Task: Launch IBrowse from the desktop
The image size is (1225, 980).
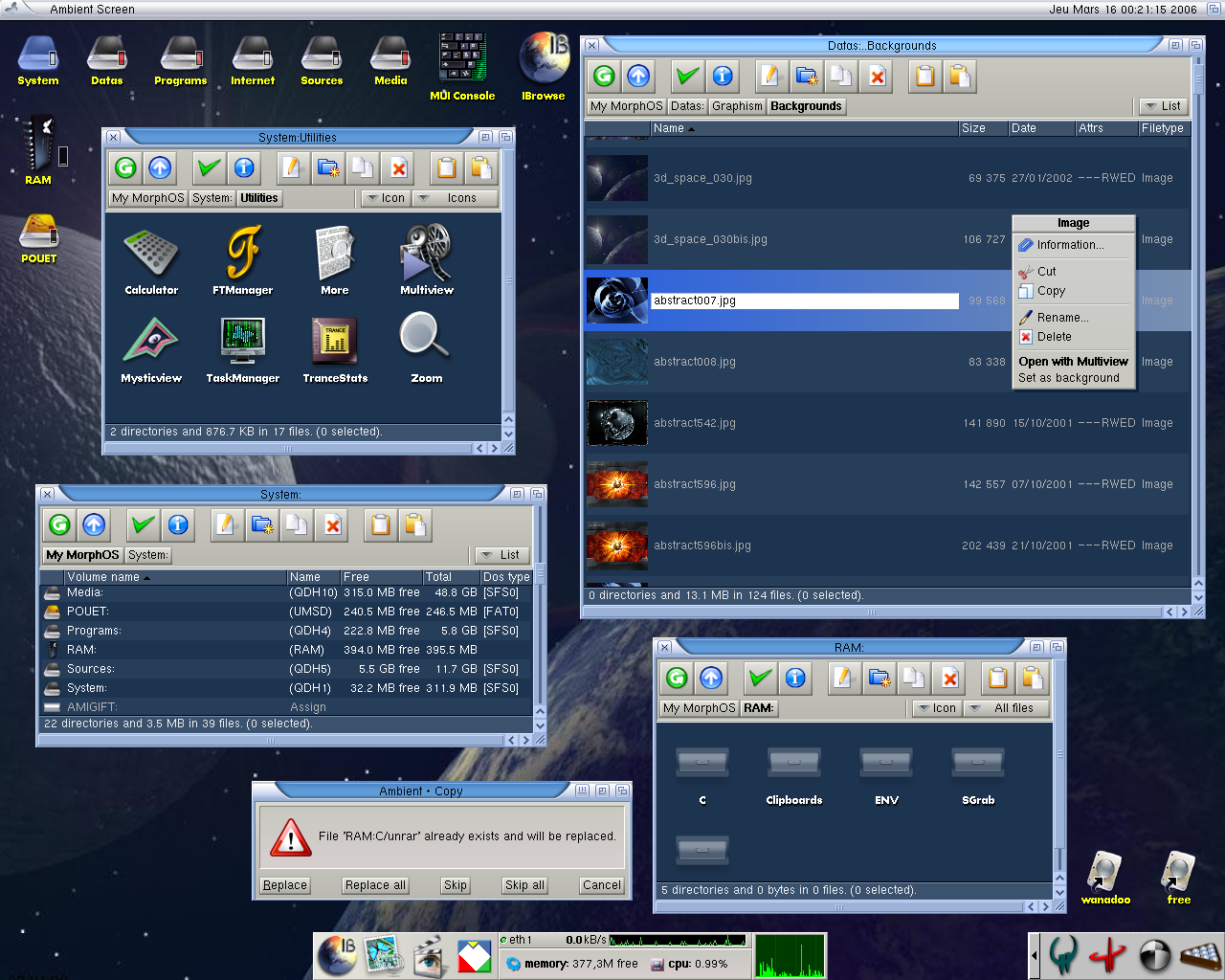Action: 544,66
